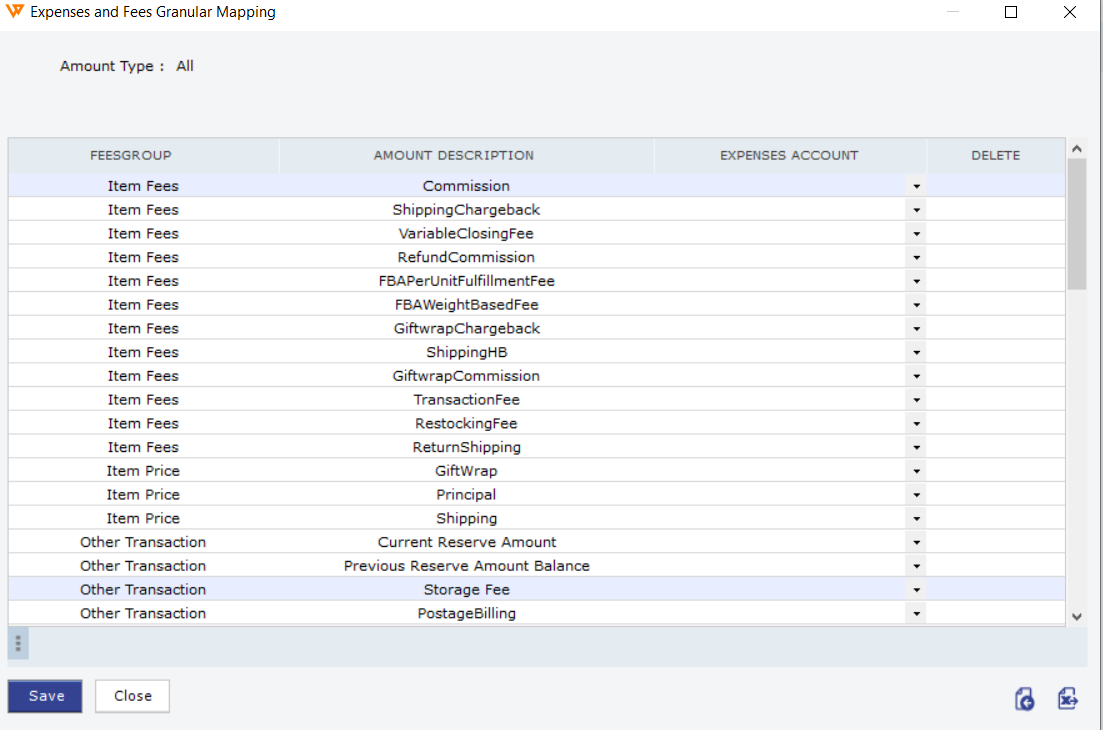Select the Current Reserve Amount cell
This screenshot has width=1103, height=730.
pos(466,542)
